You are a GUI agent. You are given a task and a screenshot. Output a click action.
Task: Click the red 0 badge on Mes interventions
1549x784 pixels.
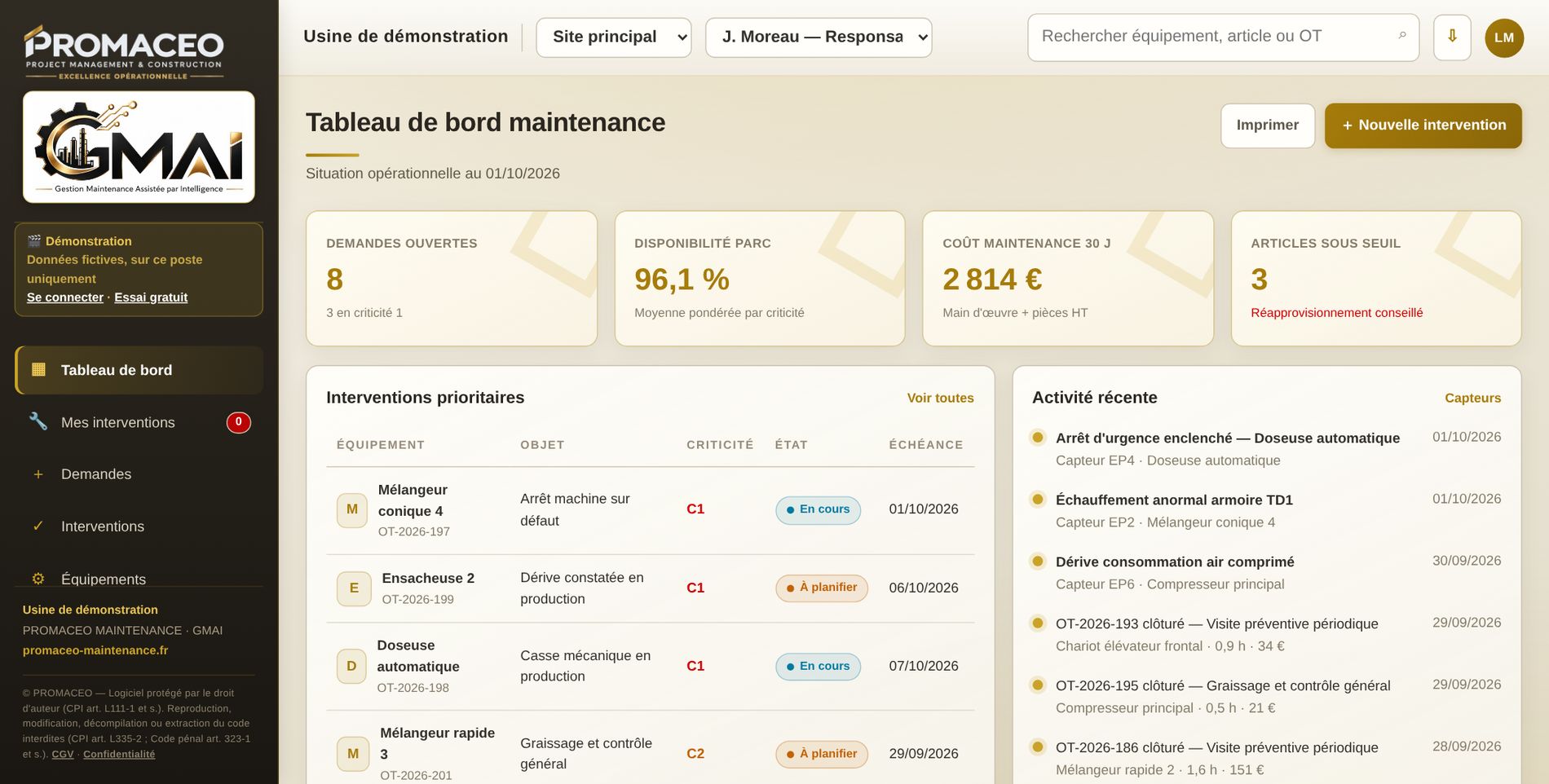(238, 422)
